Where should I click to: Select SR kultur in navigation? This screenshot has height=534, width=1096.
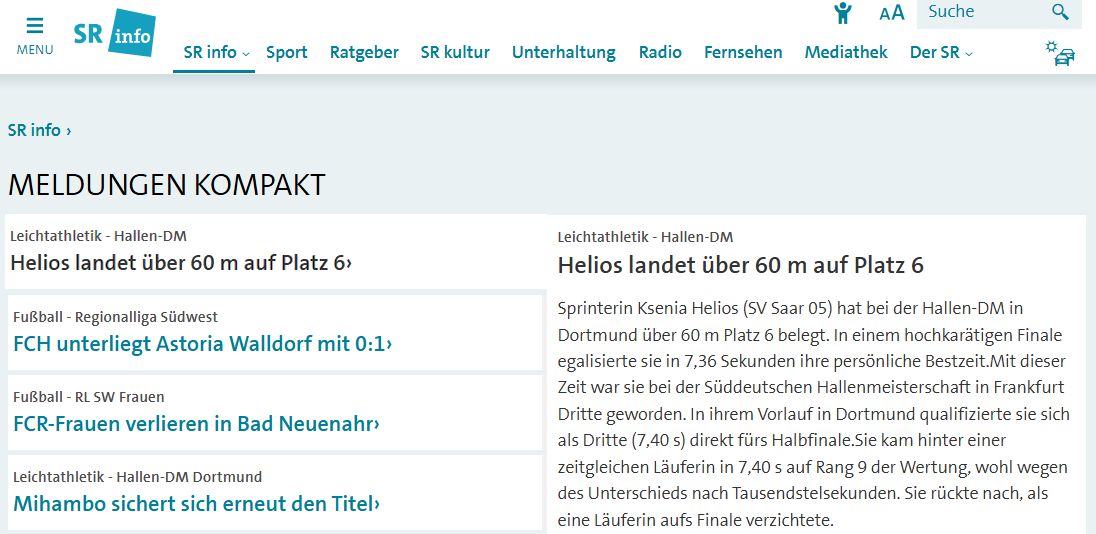pos(455,52)
